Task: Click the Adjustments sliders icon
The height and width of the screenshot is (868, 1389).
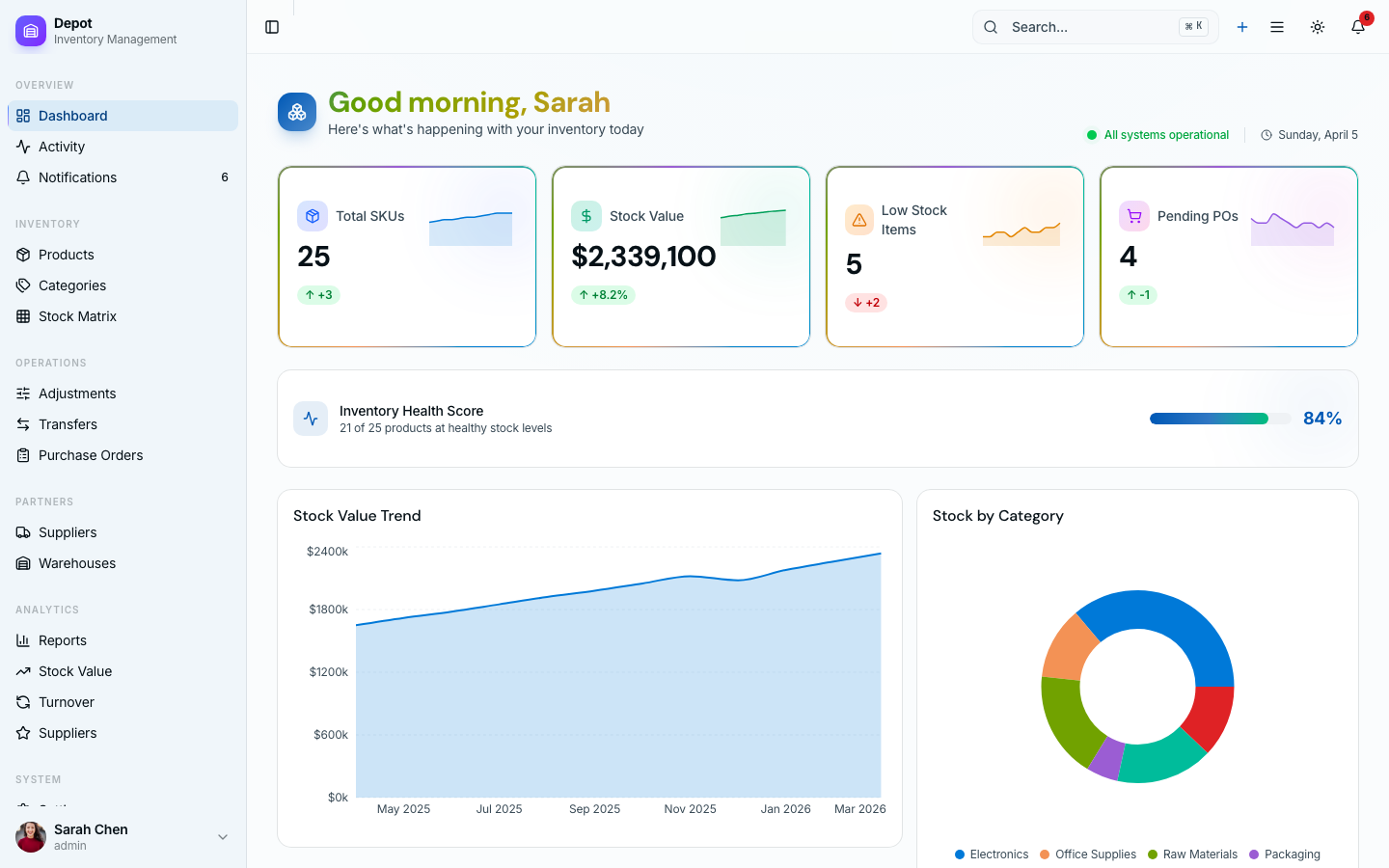Action: pos(21,393)
